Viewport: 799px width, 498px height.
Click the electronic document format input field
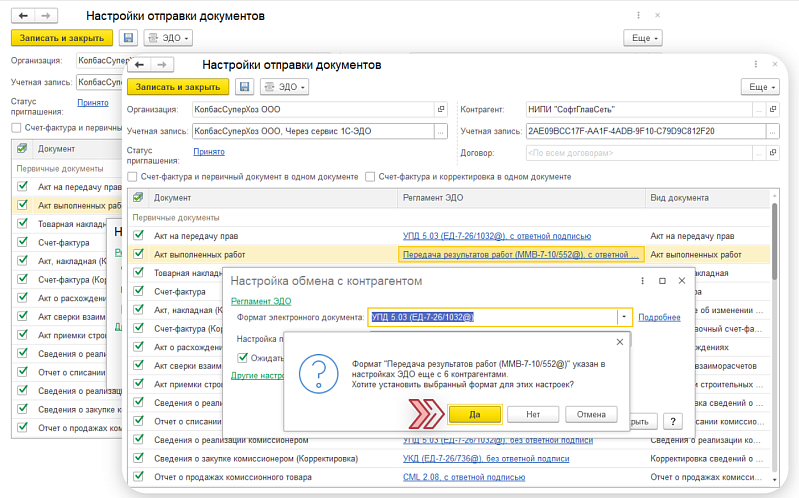[493, 317]
